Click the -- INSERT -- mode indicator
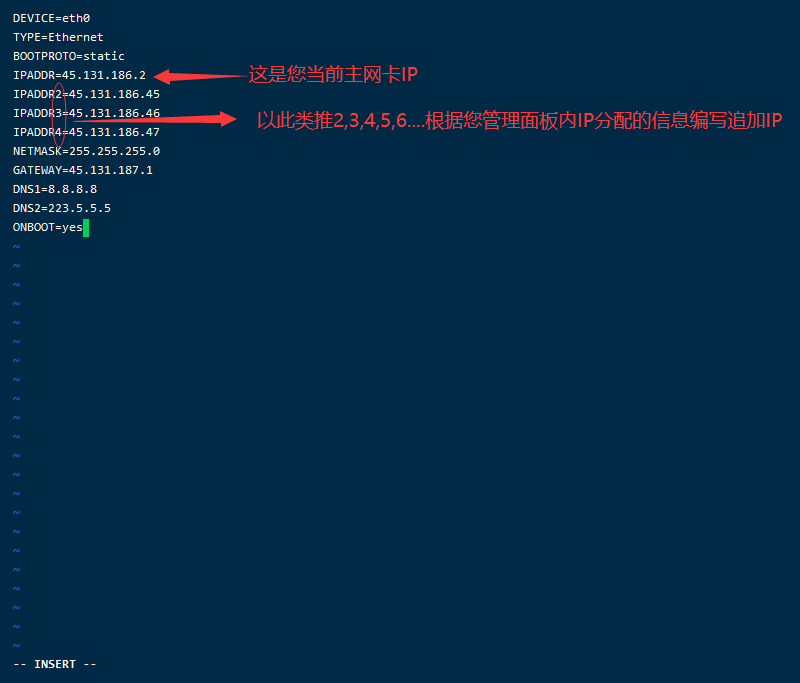800x683 pixels. (x=55, y=664)
